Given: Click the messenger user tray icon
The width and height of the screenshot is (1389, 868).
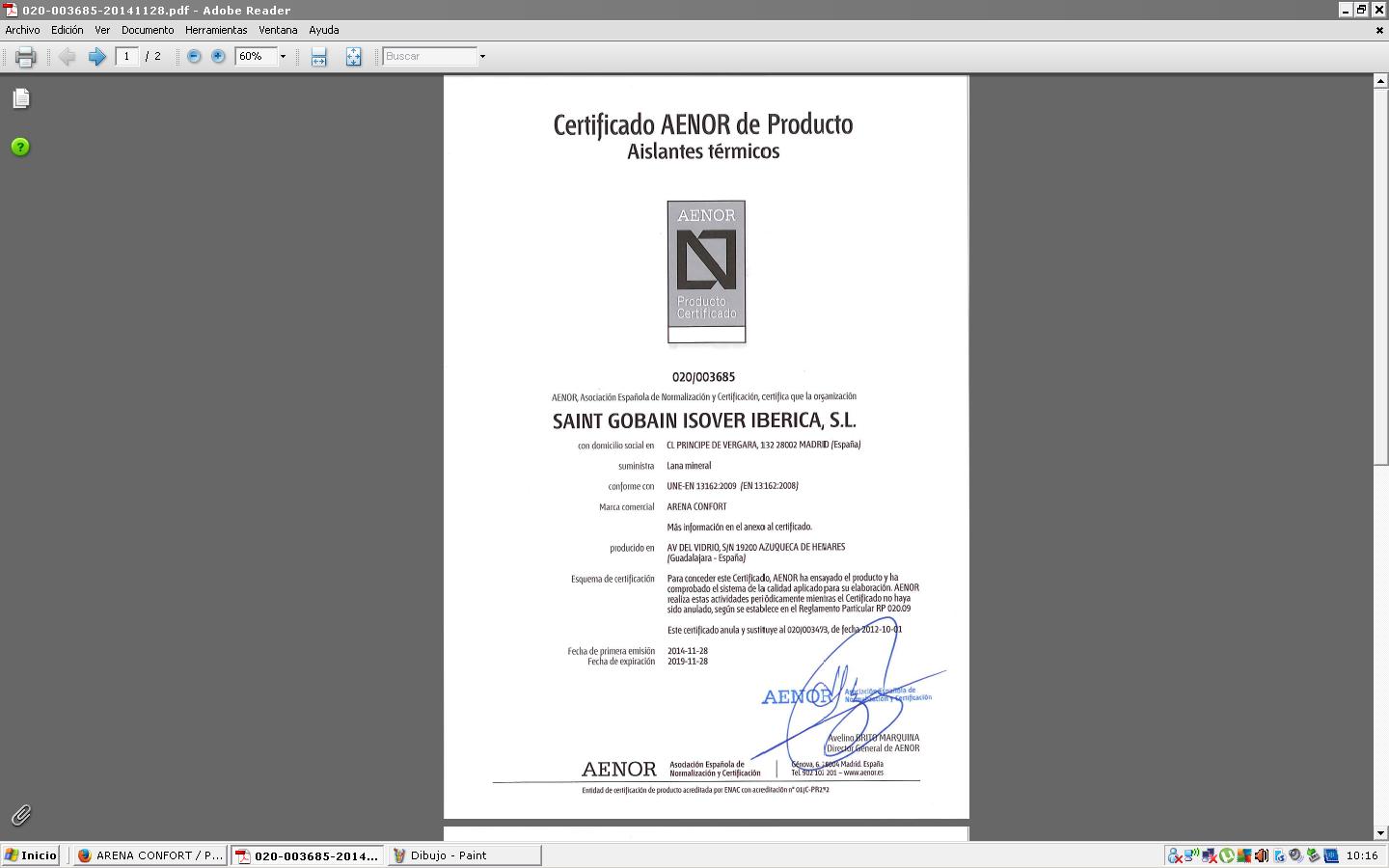Looking at the screenshot, I should [x=1175, y=855].
